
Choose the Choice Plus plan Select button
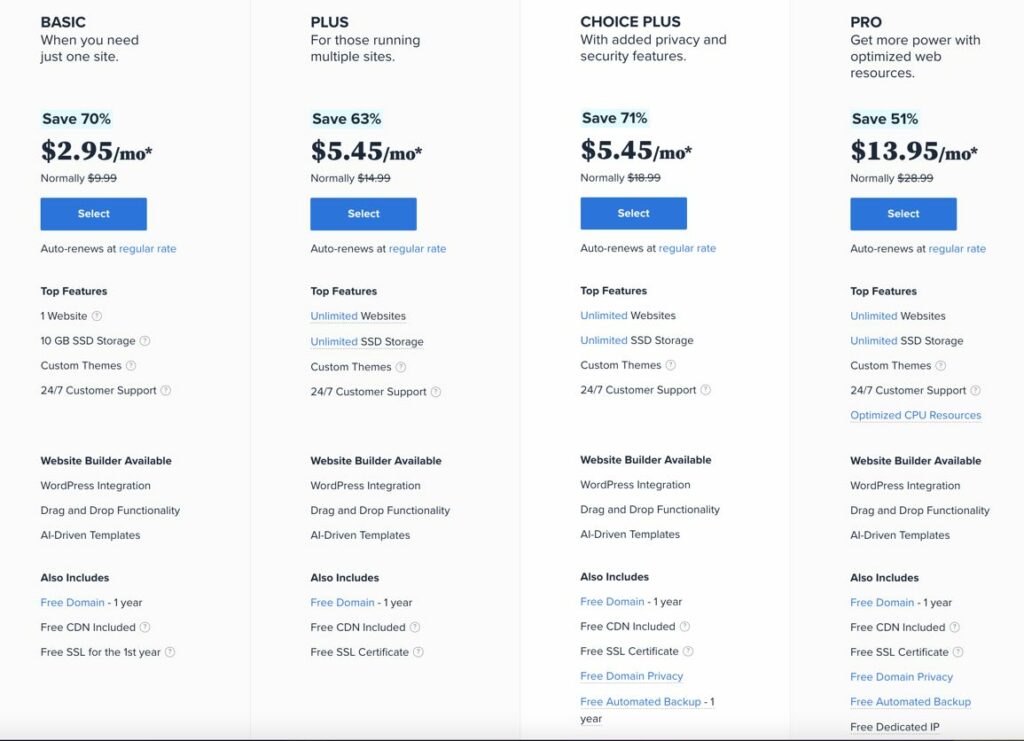pos(633,213)
